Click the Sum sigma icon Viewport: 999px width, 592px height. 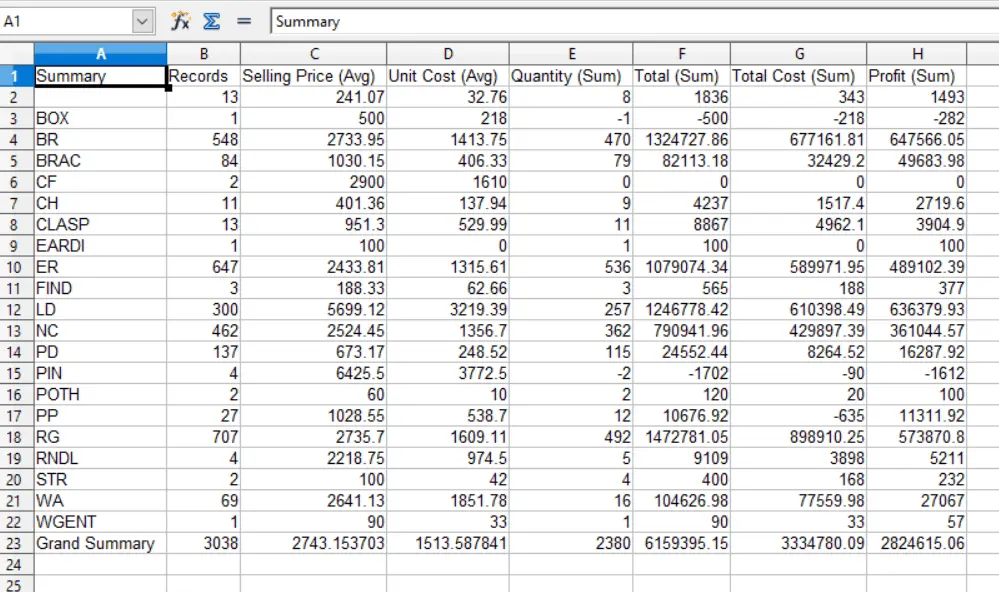pos(212,21)
